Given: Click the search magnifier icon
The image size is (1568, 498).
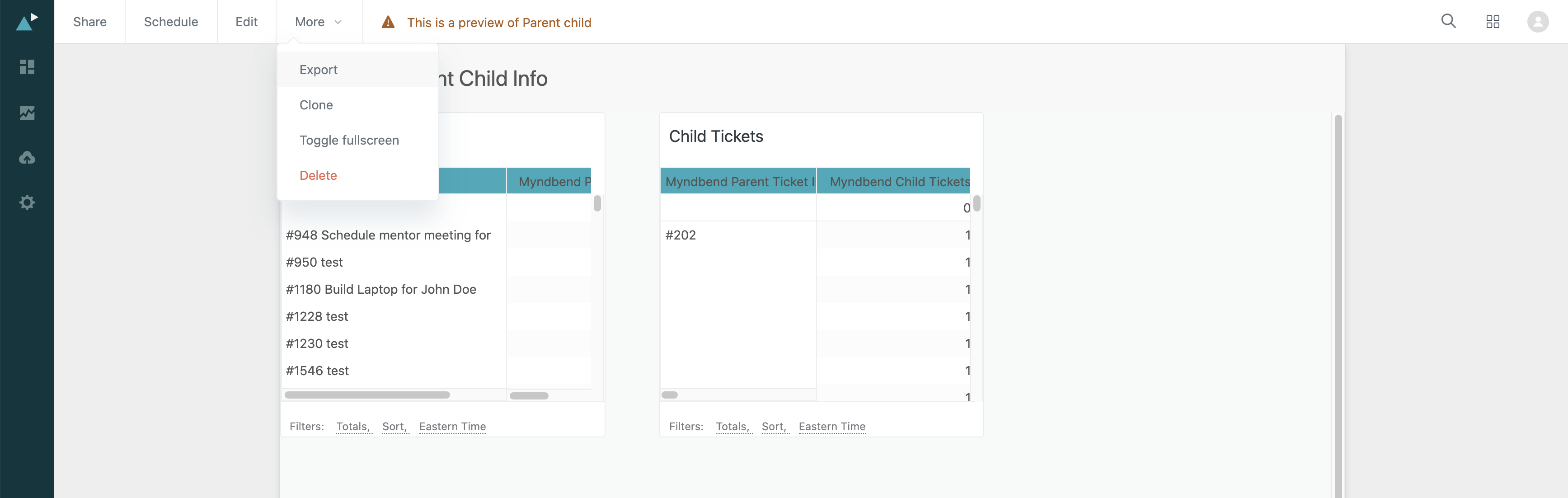Looking at the screenshot, I should click(x=1448, y=21).
